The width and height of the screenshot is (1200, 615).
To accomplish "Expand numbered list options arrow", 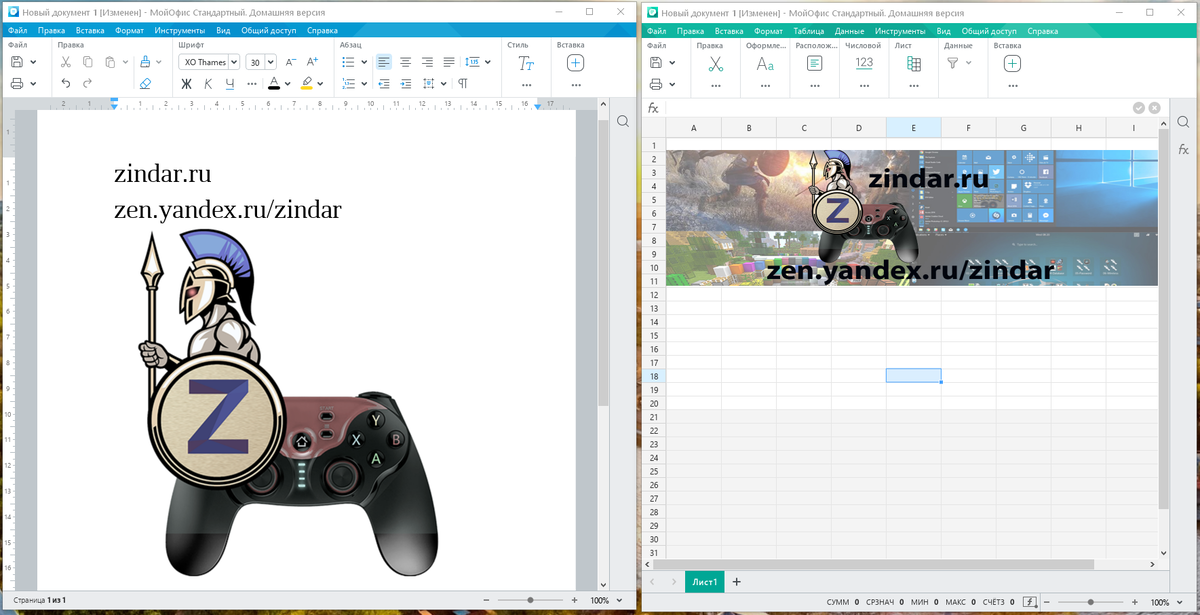I will (364, 84).
